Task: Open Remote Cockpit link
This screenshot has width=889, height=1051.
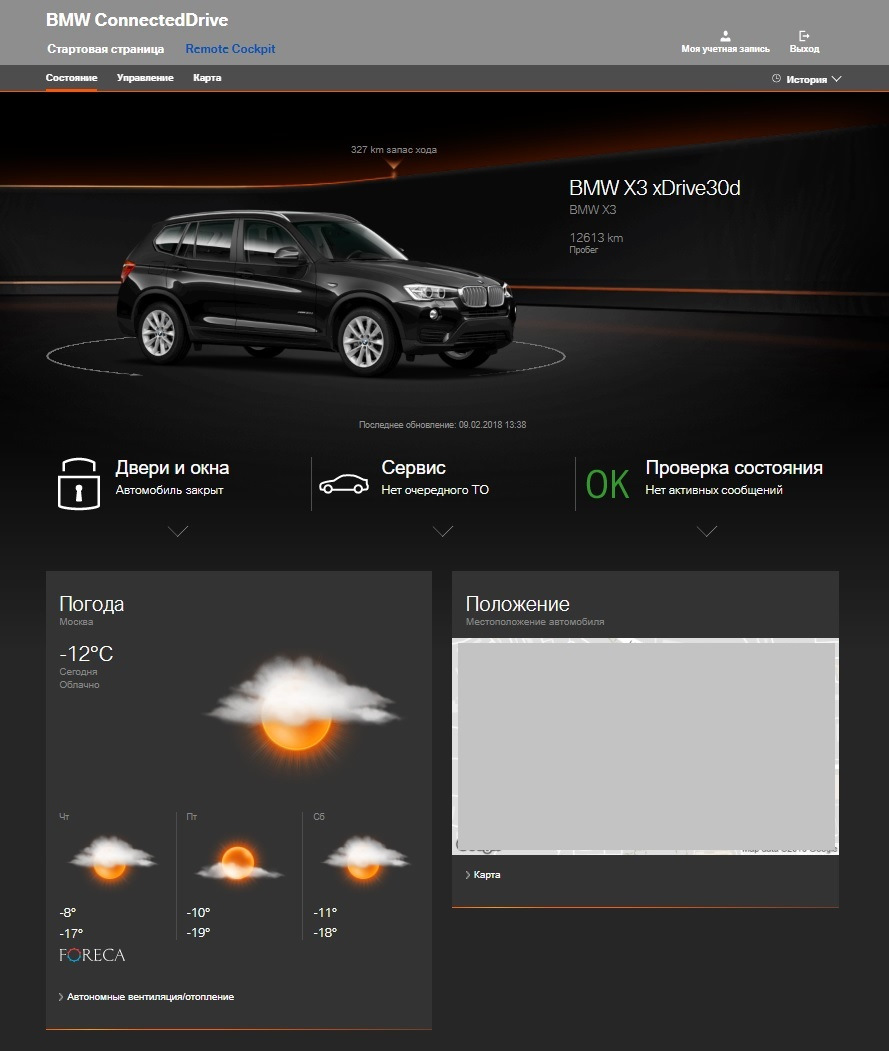Action: [231, 49]
